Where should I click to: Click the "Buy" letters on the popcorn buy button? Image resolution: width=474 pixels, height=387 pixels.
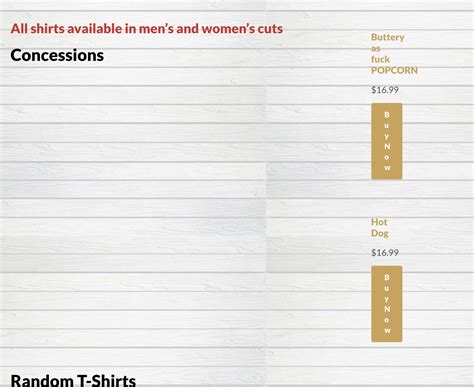tap(387, 126)
